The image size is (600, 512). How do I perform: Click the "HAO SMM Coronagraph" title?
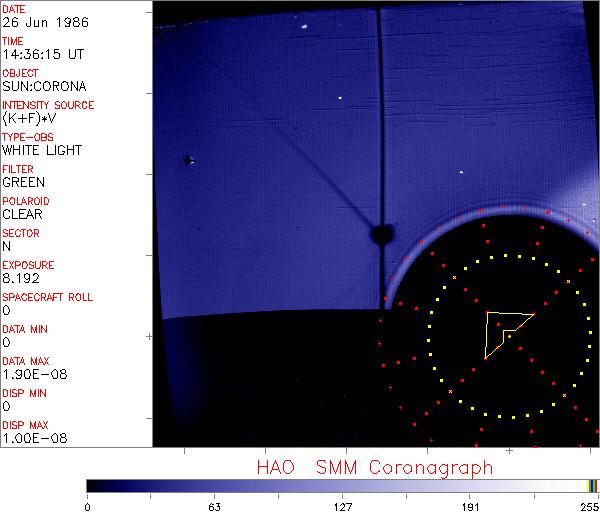375,467
